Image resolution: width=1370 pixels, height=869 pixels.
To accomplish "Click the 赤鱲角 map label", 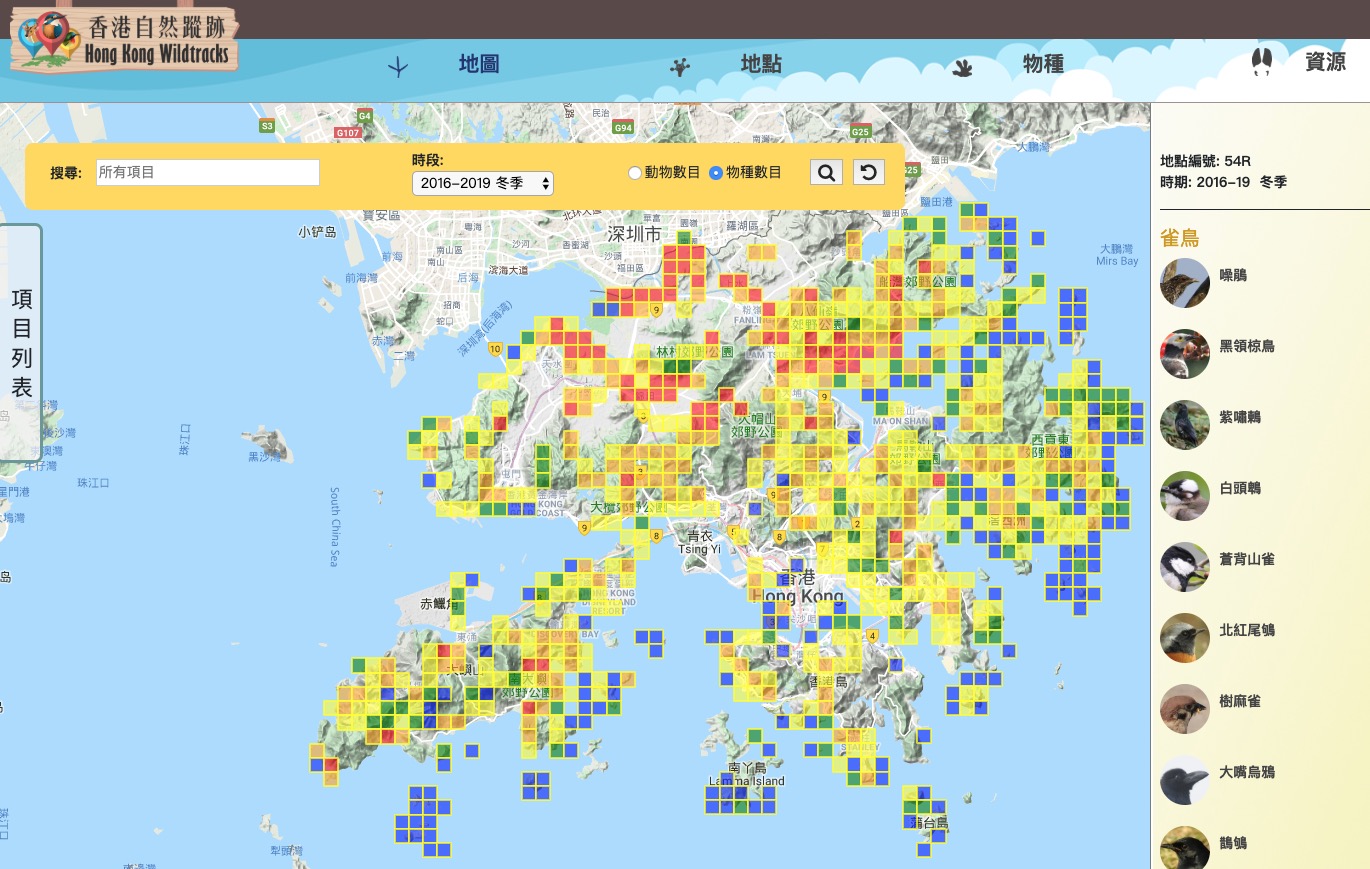I will 440,604.
